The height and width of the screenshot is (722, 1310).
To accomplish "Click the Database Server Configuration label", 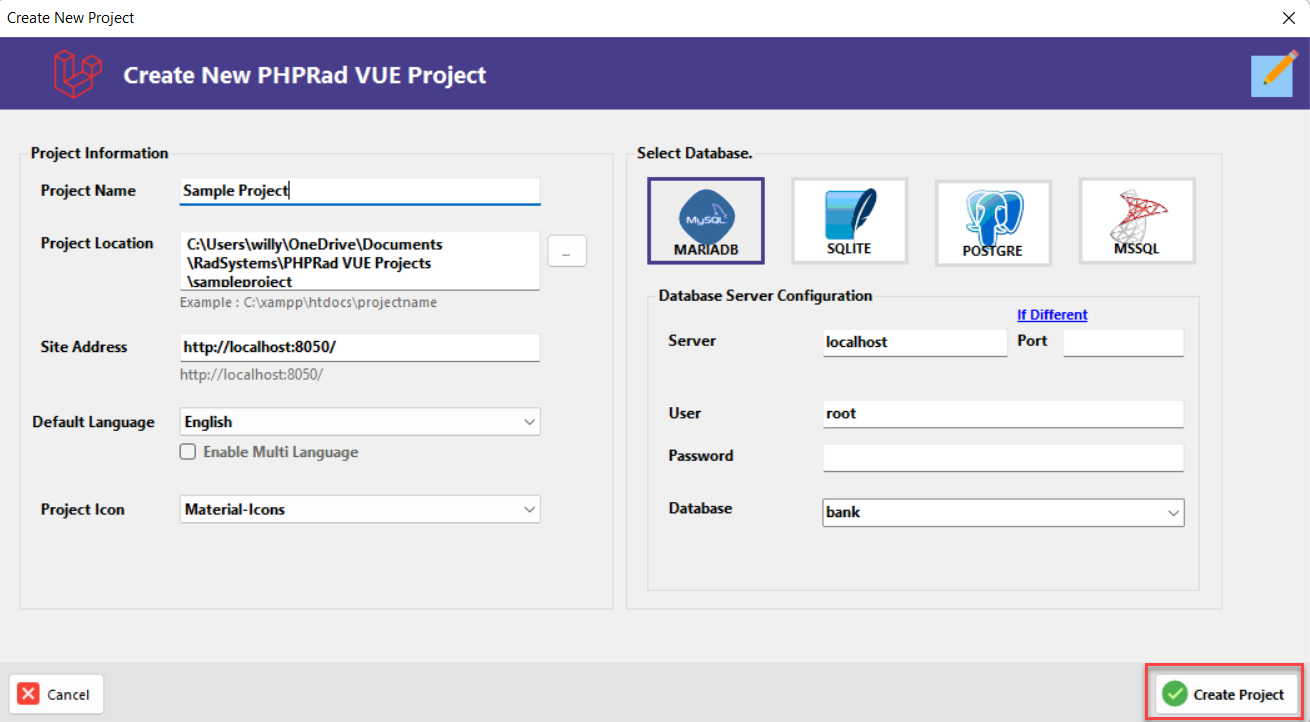I will pos(765,296).
